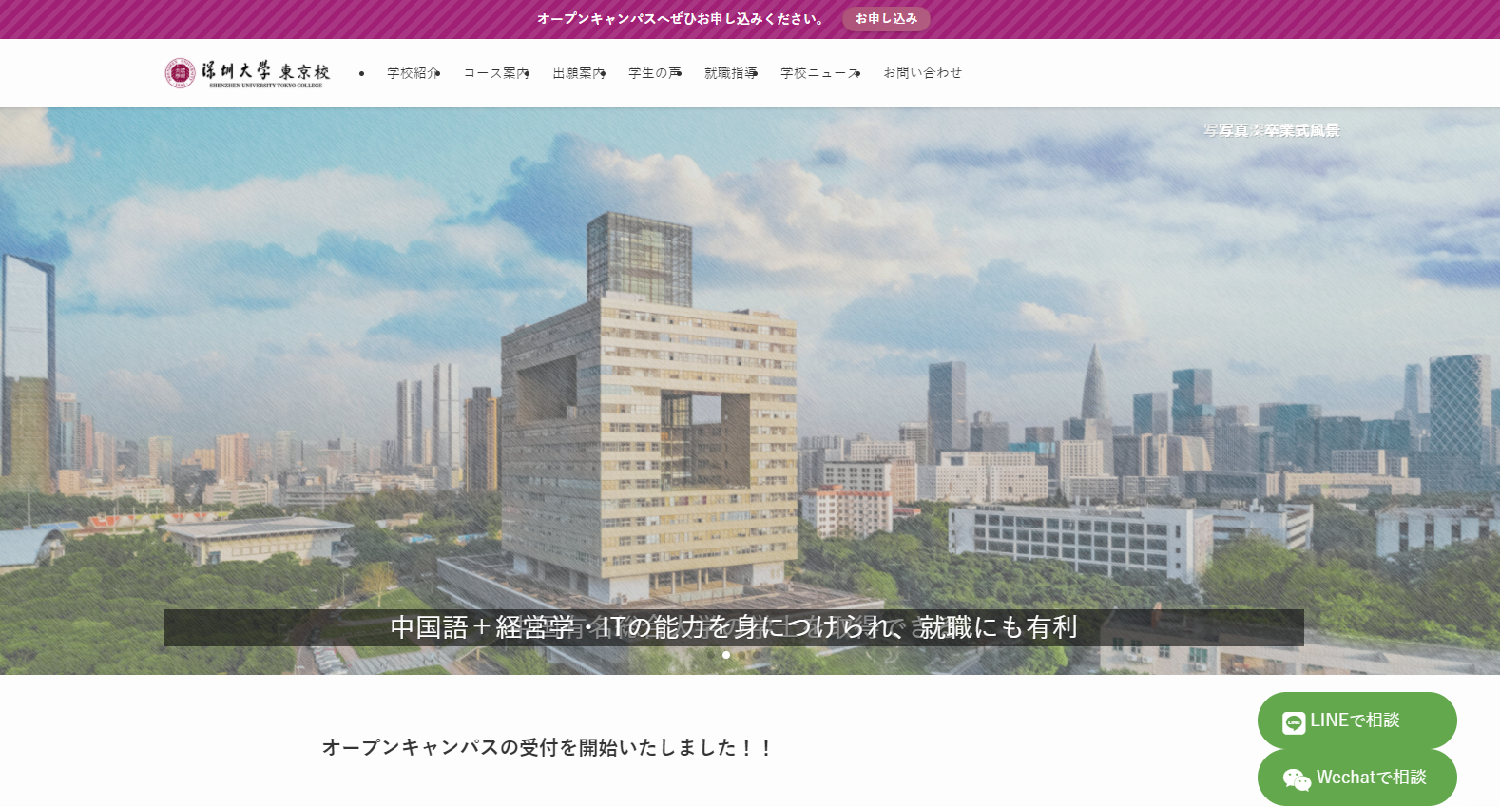Click the オープンキャンパスの受付 announcement heading
The height and width of the screenshot is (807, 1500).
coord(547,747)
